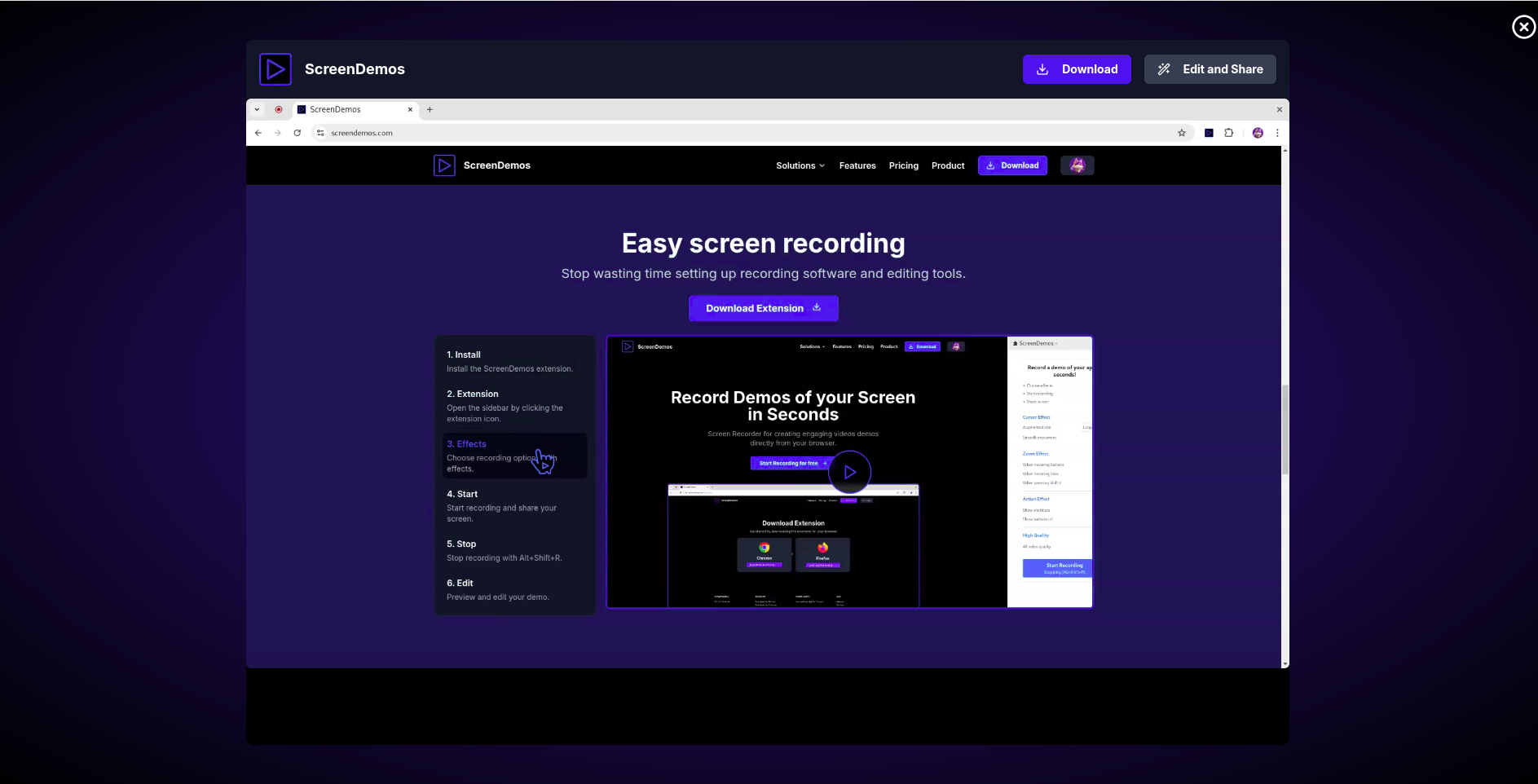Image resolution: width=1538 pixels, height=784 pixels.
Task: Click the Action Effect label in sidebar
Action: [1036, 499]
